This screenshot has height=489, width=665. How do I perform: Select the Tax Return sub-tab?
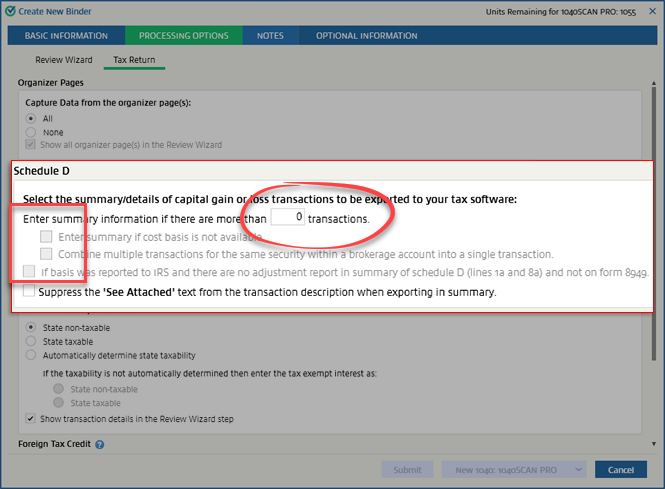pyautogui.click(x=134, y=60)
